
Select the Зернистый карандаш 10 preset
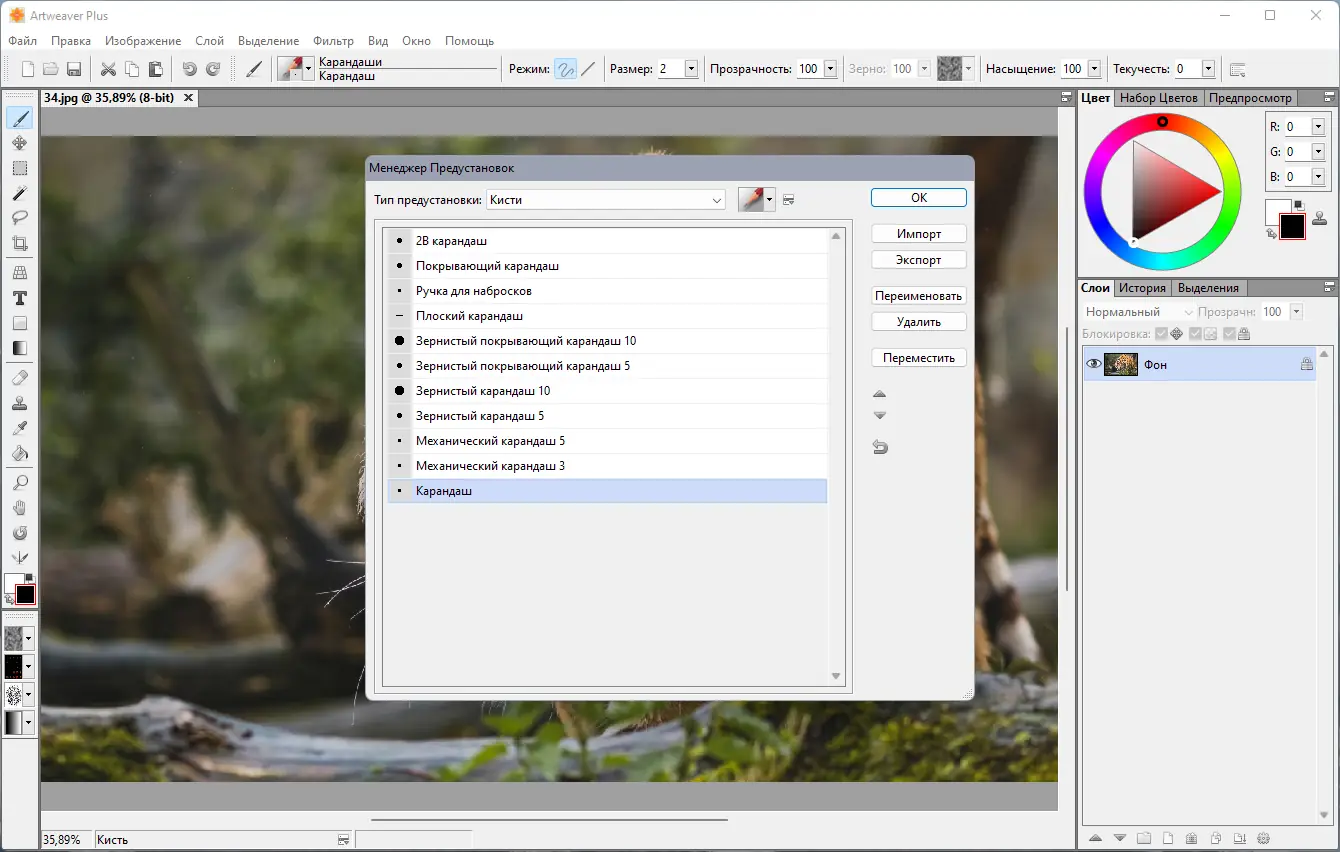tap(491, 390)
